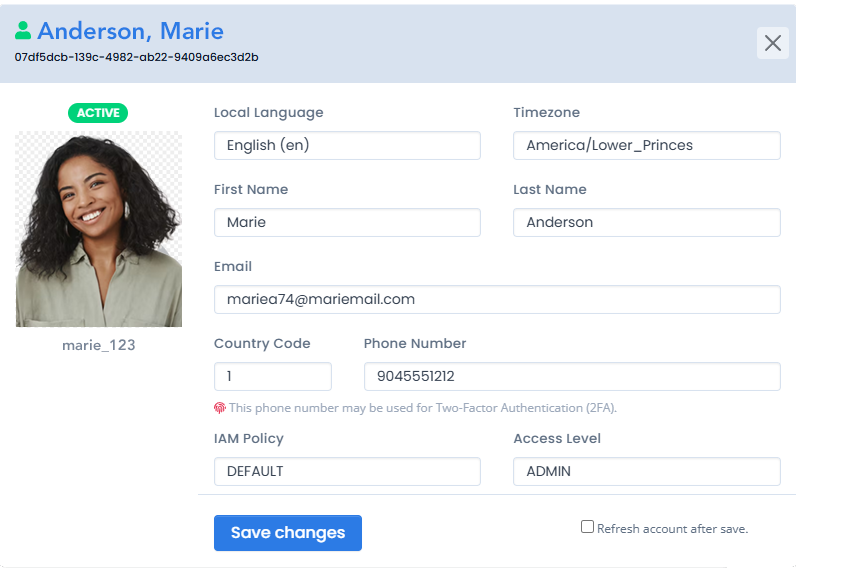The width and height of the screenshot is (845, 571).
Task: Open the Local Language English (en) field
Action: click(x=347, y=145)
